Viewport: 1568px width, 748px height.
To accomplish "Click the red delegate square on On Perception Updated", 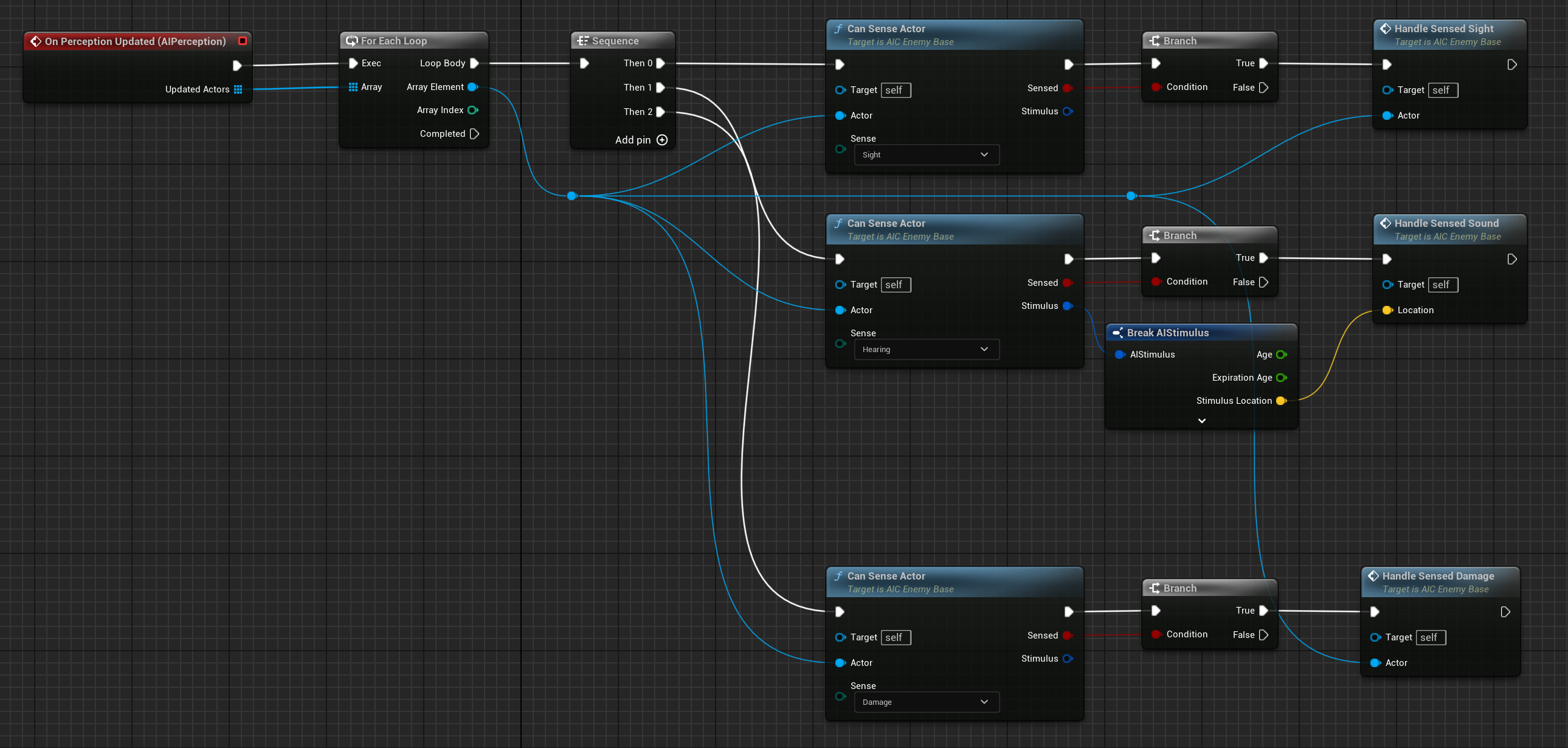I will tap(242, 41).
